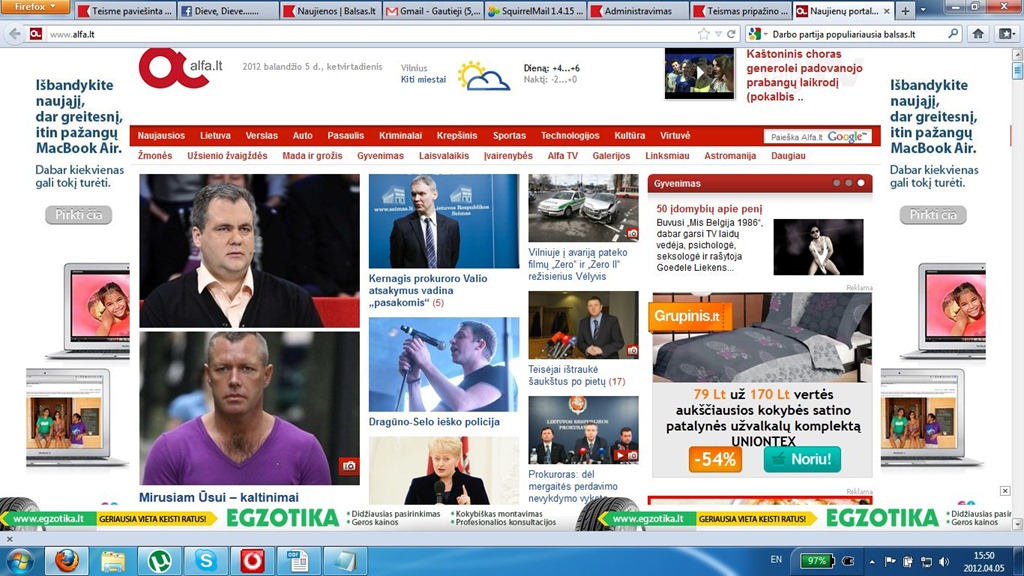The width and height of the screenshot is (1024, 576).
Task: Open the Kiti miestai weather link
Action: click(x=423, y=80)
